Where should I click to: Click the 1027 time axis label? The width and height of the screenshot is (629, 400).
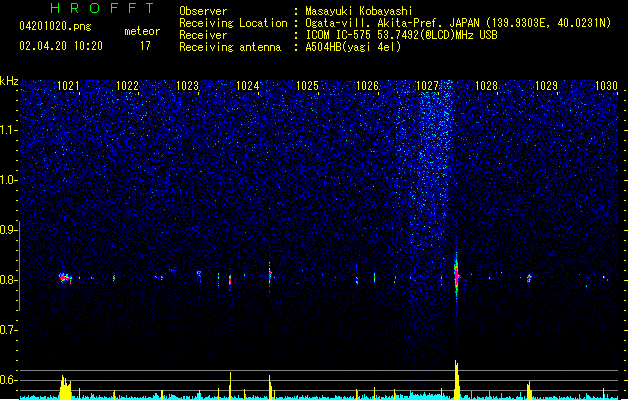tap(428, 86)
